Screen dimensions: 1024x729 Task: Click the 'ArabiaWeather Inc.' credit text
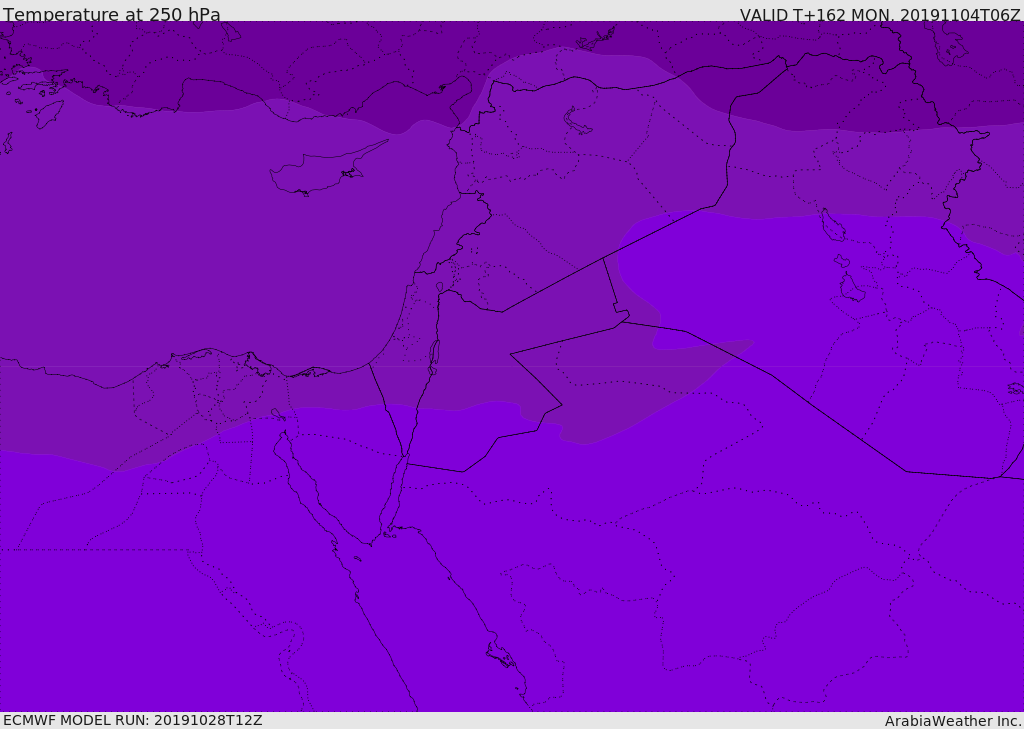tap(952, 721)
